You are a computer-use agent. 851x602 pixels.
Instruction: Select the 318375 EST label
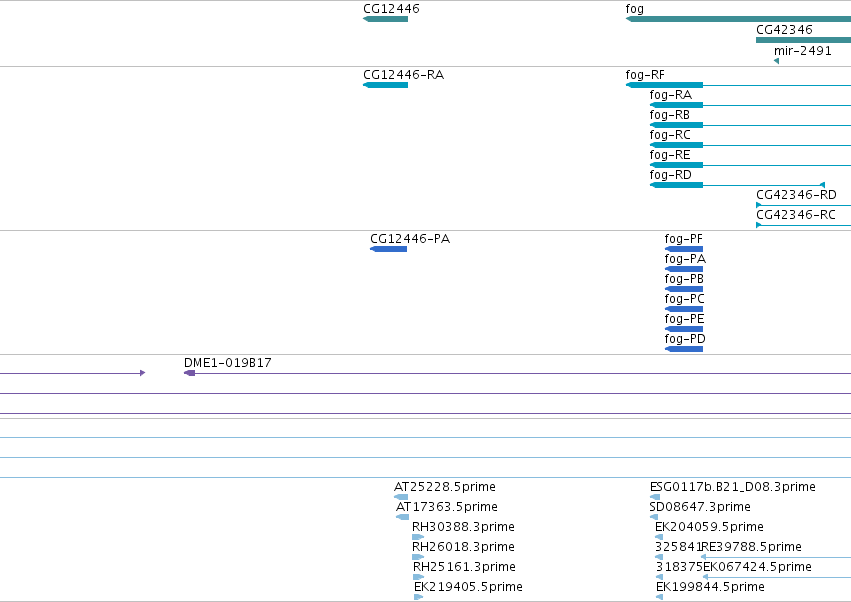[x=679, y=567]
